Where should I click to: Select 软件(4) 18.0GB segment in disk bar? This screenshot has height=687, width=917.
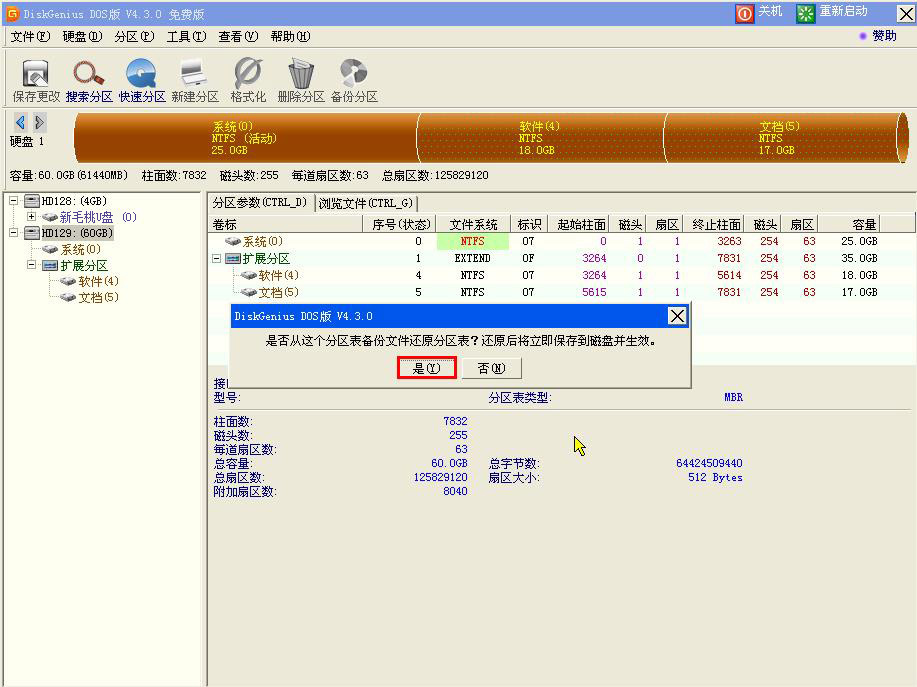coord(541,138)
